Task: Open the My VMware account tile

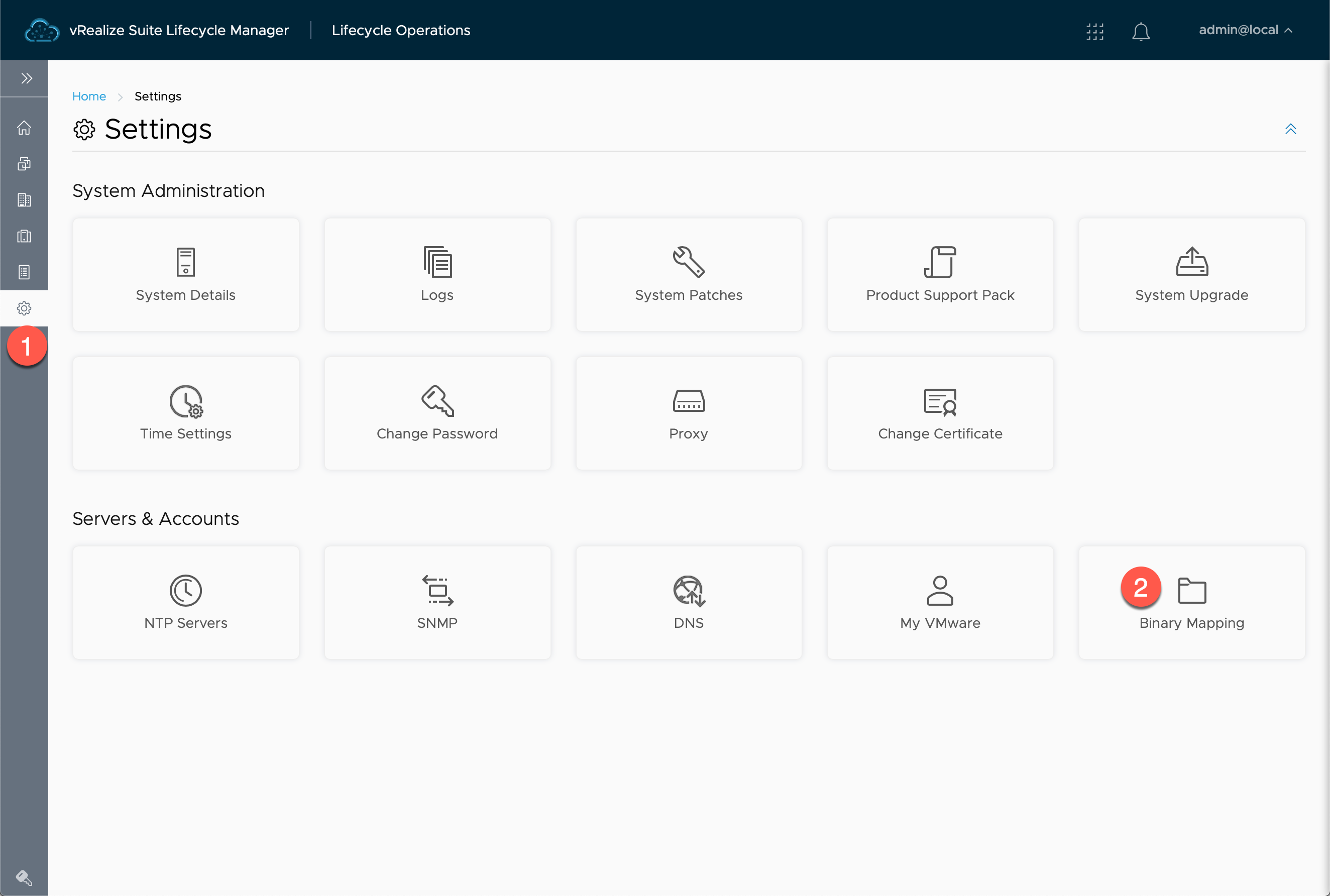Action: (x=940, y=602)
